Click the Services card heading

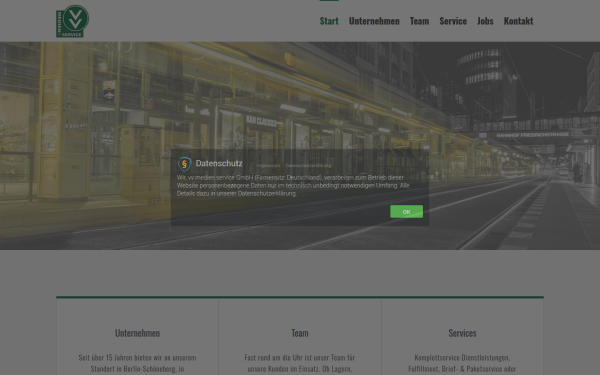pyautogui.click(x=462, y=333)
